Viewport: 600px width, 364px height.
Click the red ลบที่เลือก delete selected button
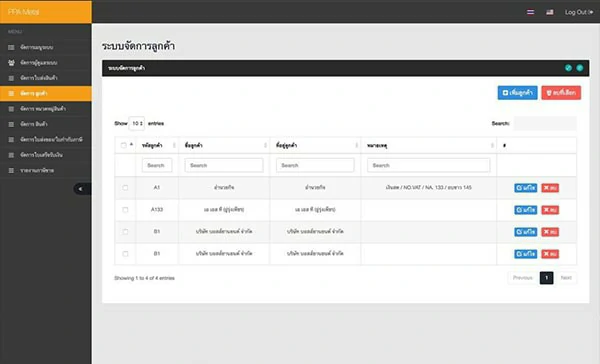coord(561,93)
